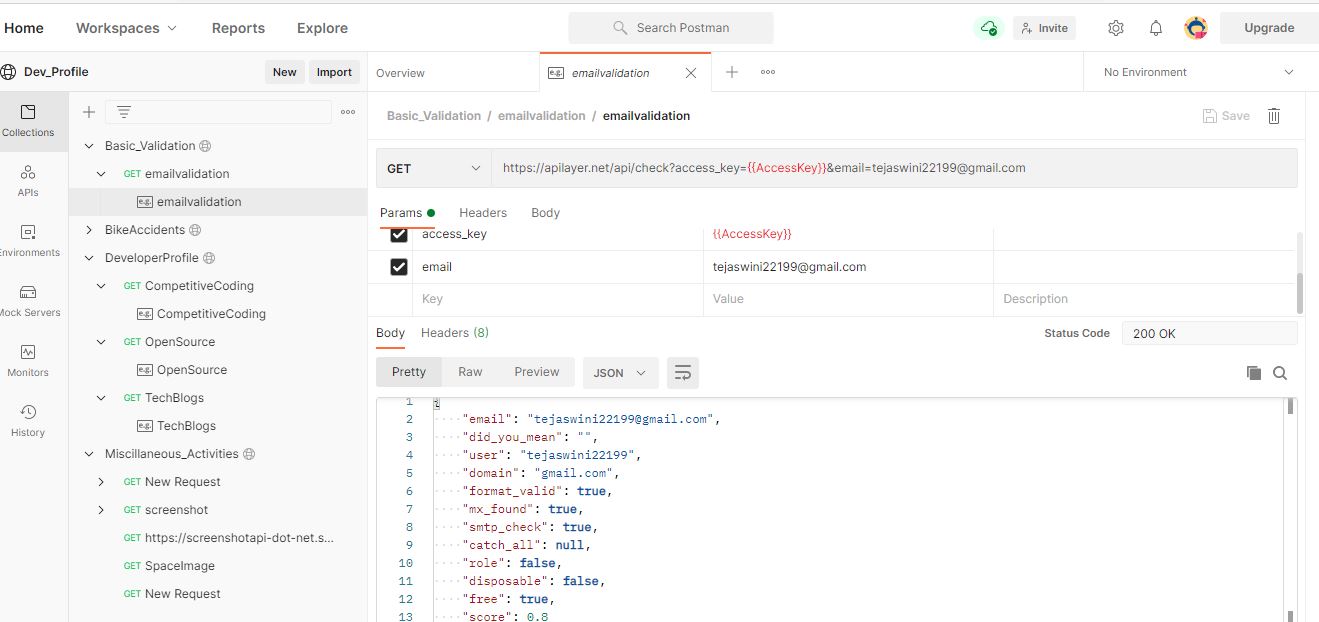Click the request URL field
The height and width of the screenshot is (622, 1319).
point(894,168)
